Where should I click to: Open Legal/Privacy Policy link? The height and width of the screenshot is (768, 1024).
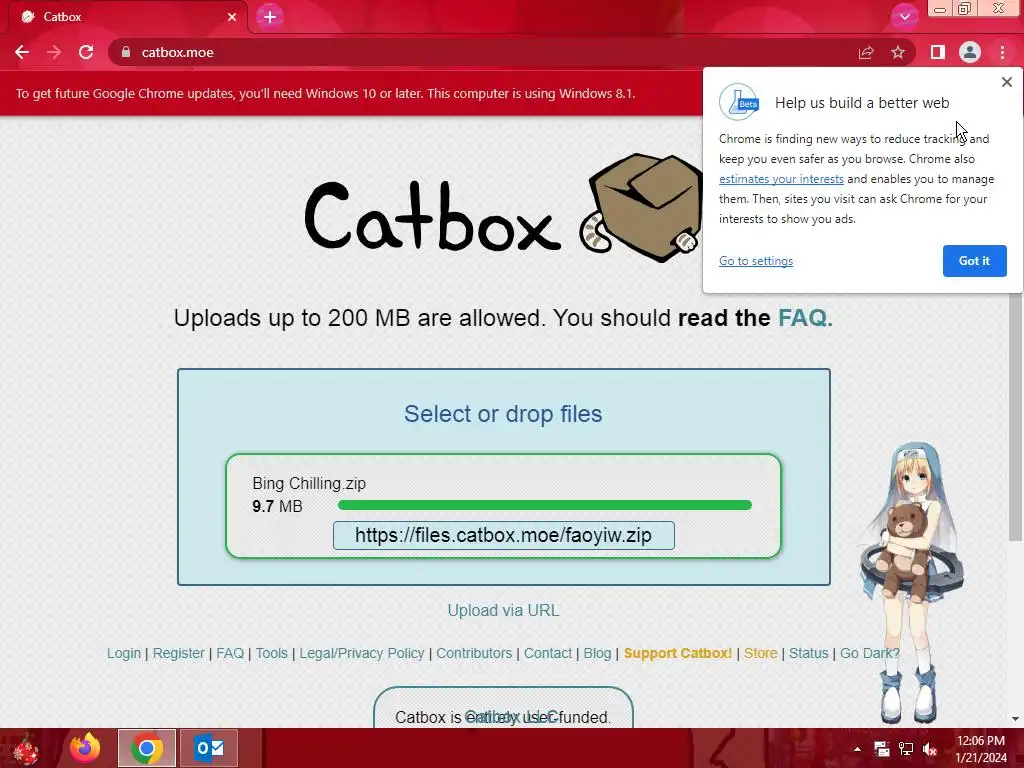click(x=362, y=653)
